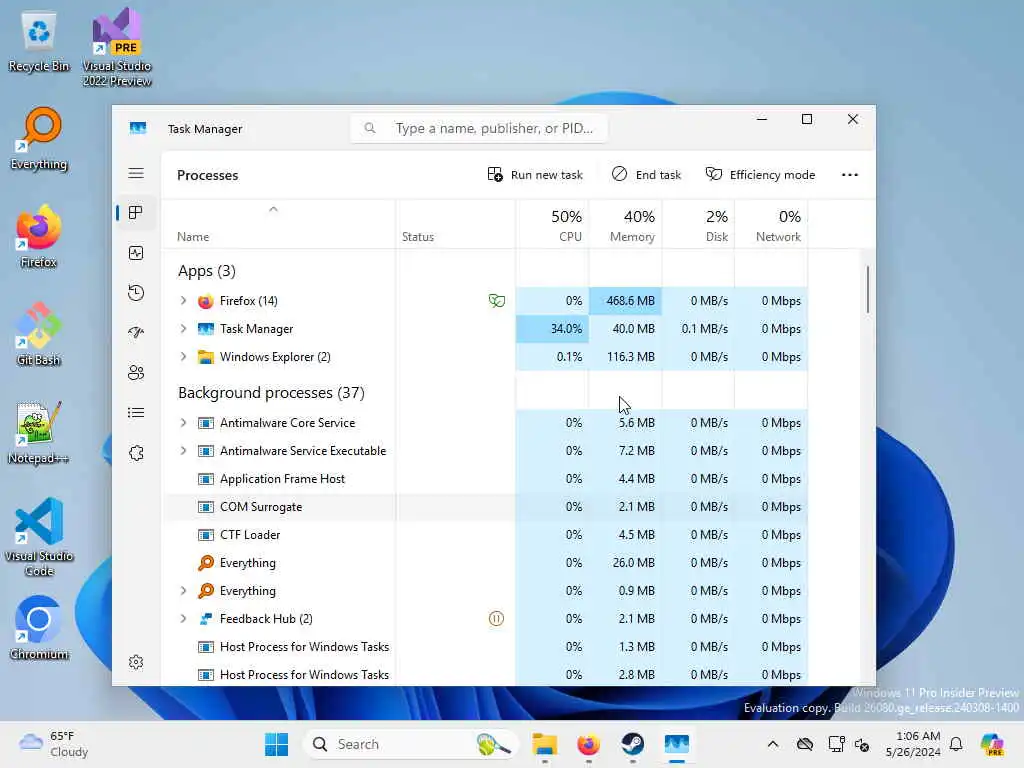Open Steam from the taskbar
The height and width of the screenshot is (768, 1024).
(632, 744)
